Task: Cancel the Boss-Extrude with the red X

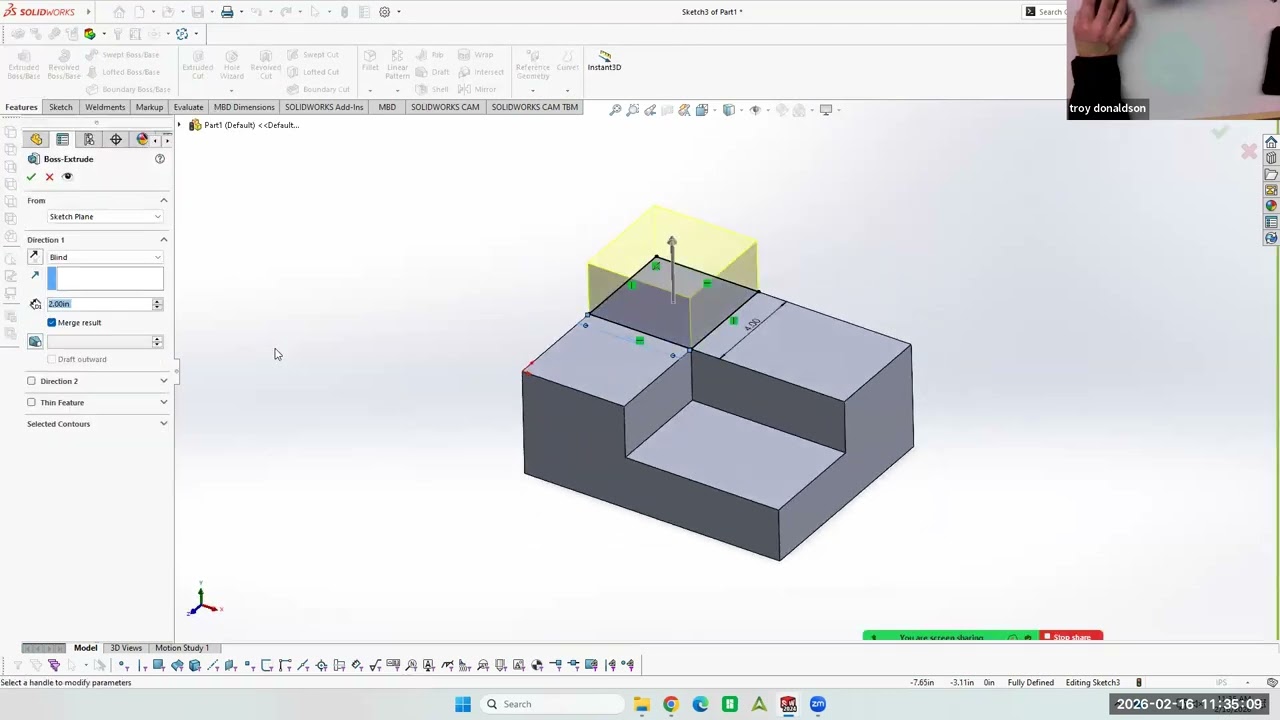Action: [x=49, y=177]
